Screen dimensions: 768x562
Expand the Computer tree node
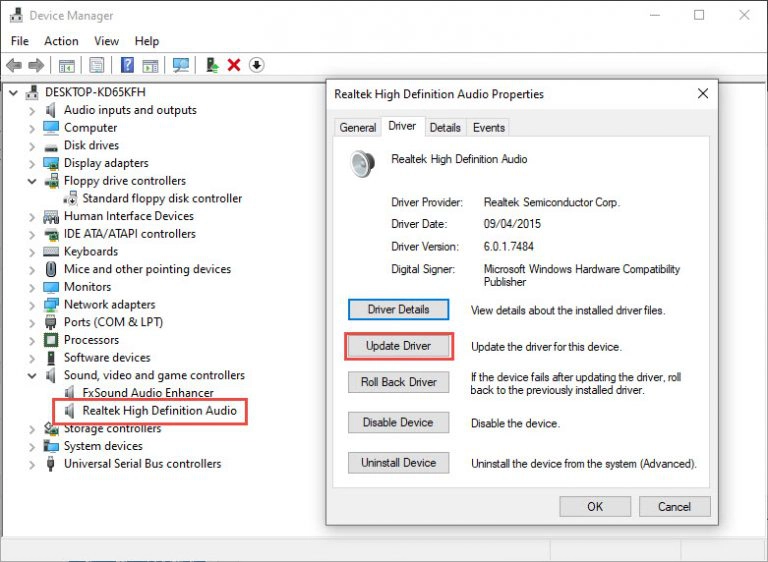pos(32,128)
